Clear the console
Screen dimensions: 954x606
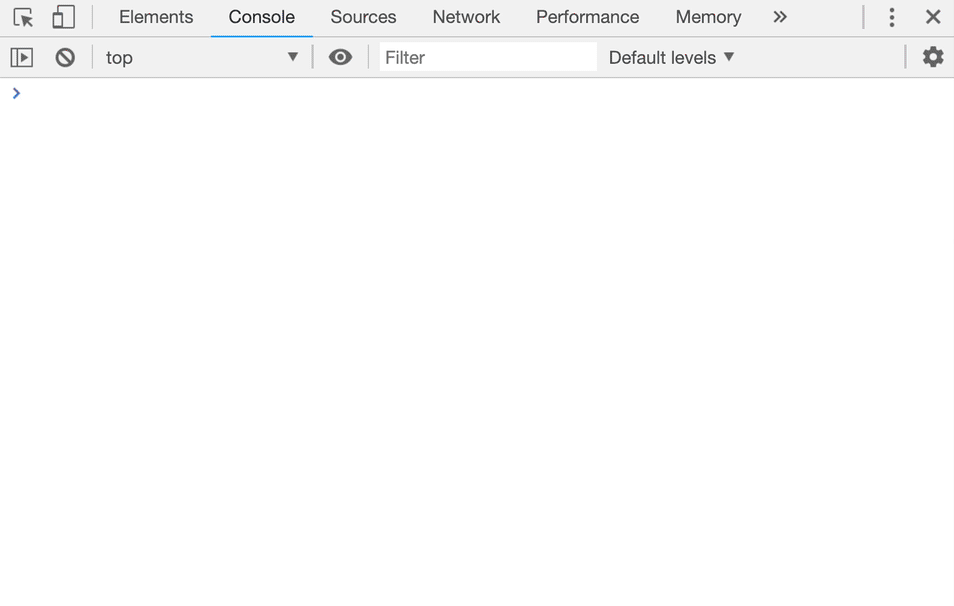64,57
